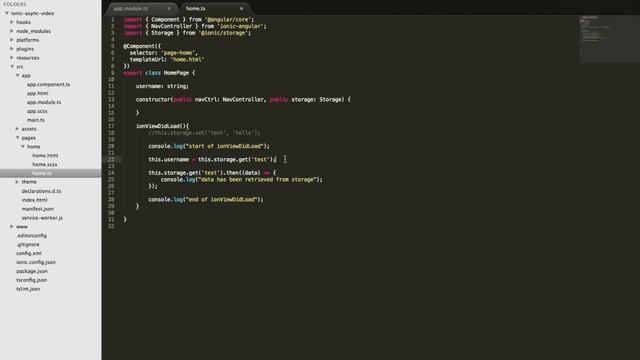Expand the plugins folder

pyautogui.click(x=12, y=49)
